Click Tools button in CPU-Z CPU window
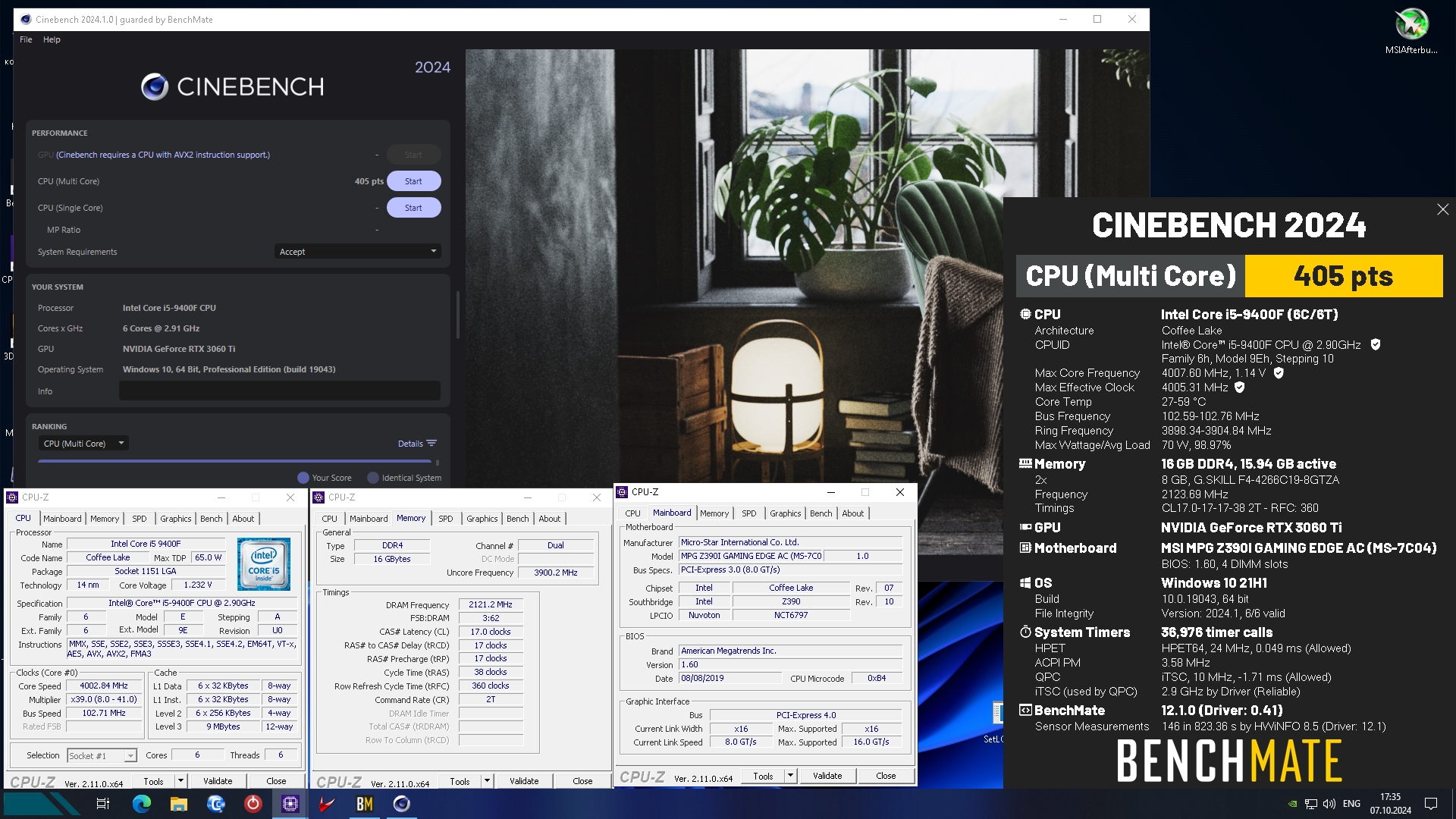Image resolution: width=1456 pixels, height=819 pixels. [x=154, y=781]
